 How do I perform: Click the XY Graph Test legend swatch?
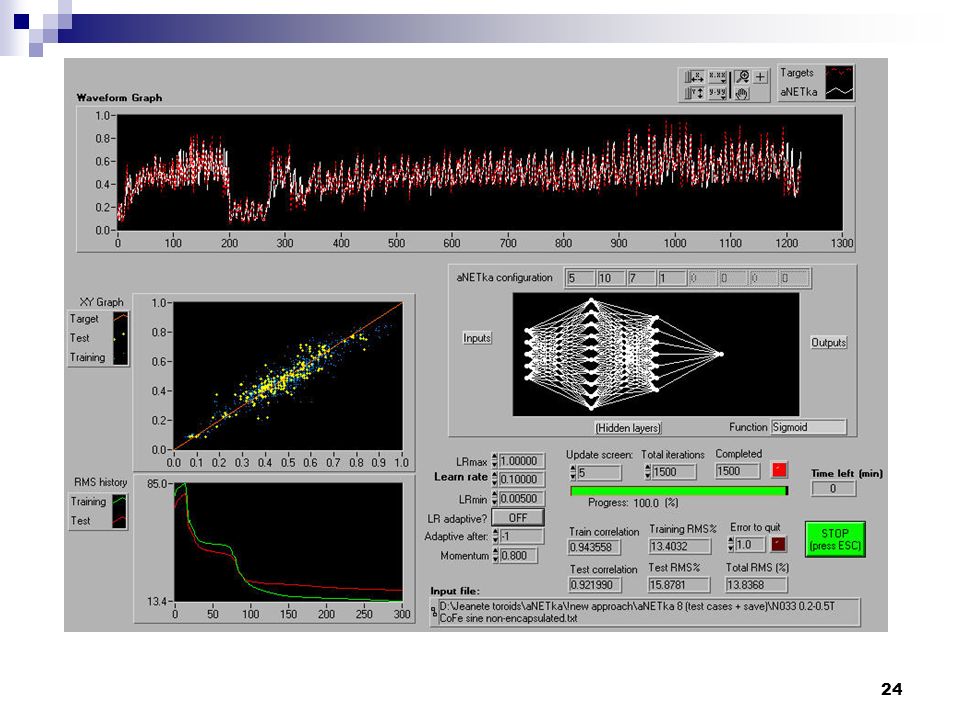tap(121, 337)
